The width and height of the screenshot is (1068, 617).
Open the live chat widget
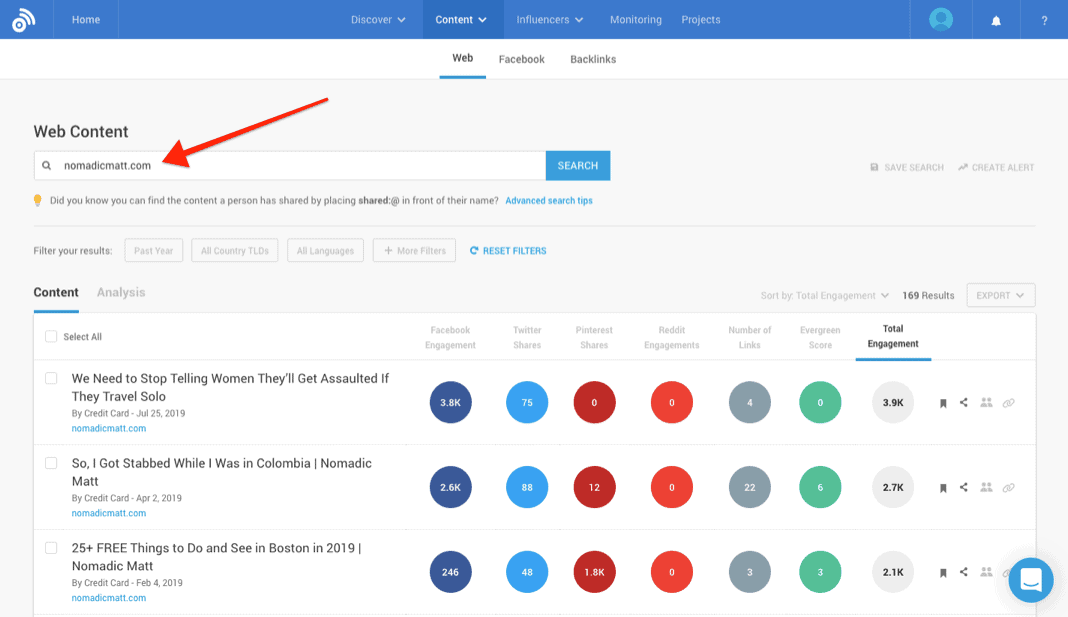(x=1031, y=580)
